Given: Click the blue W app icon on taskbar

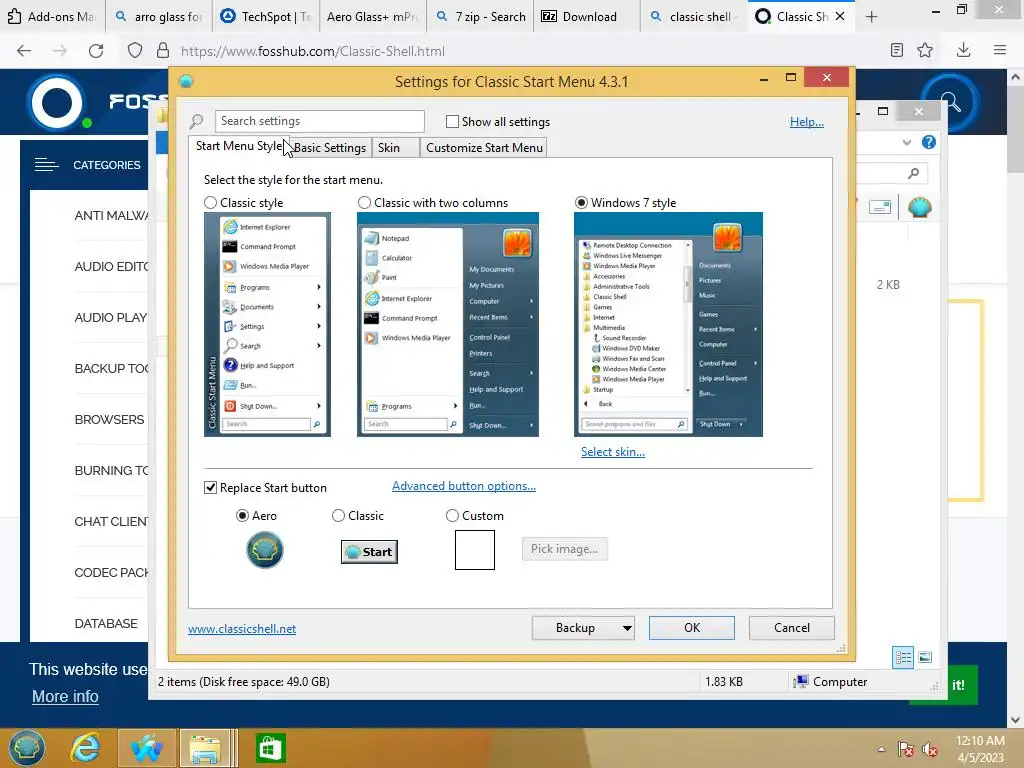Looking at the screenshot, I should point(147,748).
